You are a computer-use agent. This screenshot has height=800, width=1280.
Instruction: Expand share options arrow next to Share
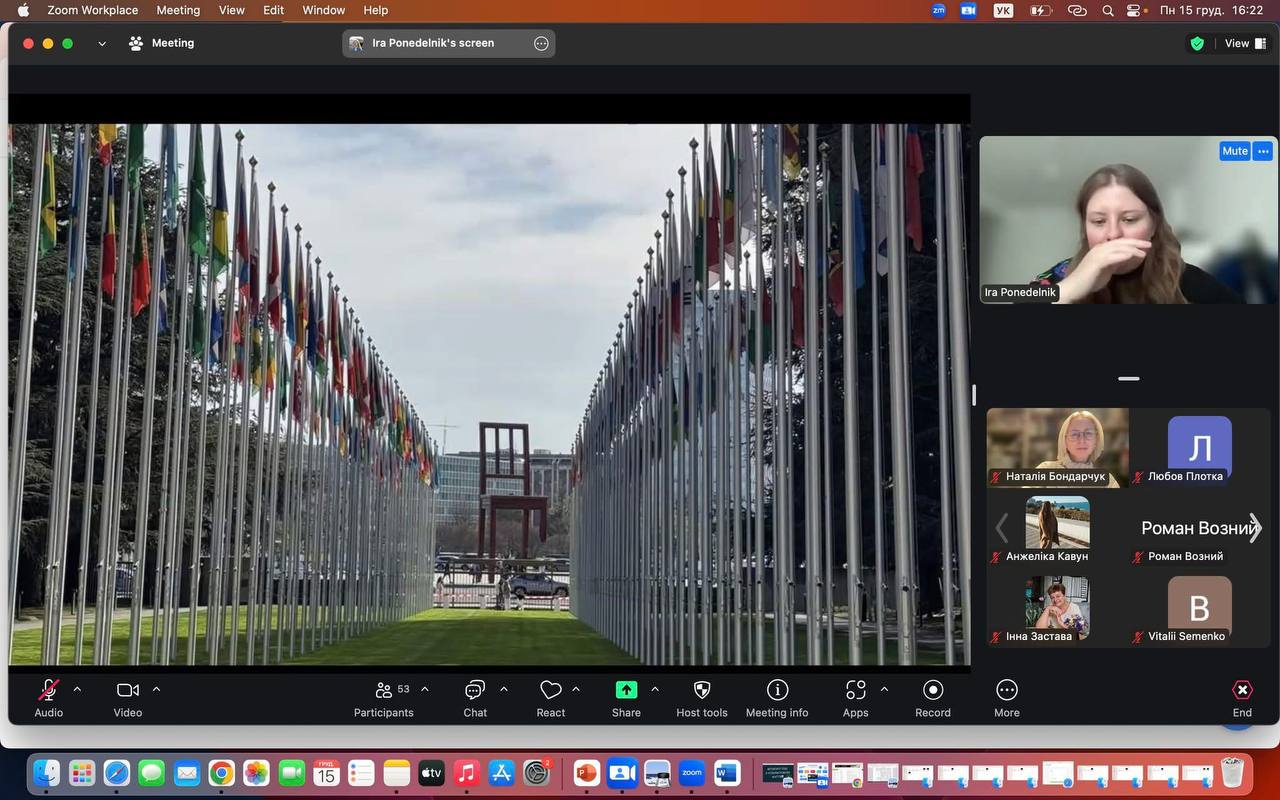tap(655, 689)
